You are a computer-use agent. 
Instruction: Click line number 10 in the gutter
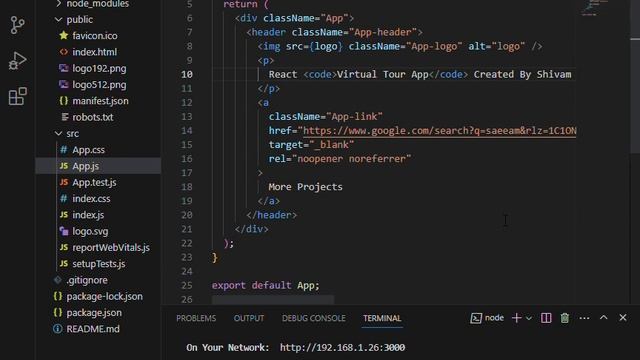tap(187, 74)
